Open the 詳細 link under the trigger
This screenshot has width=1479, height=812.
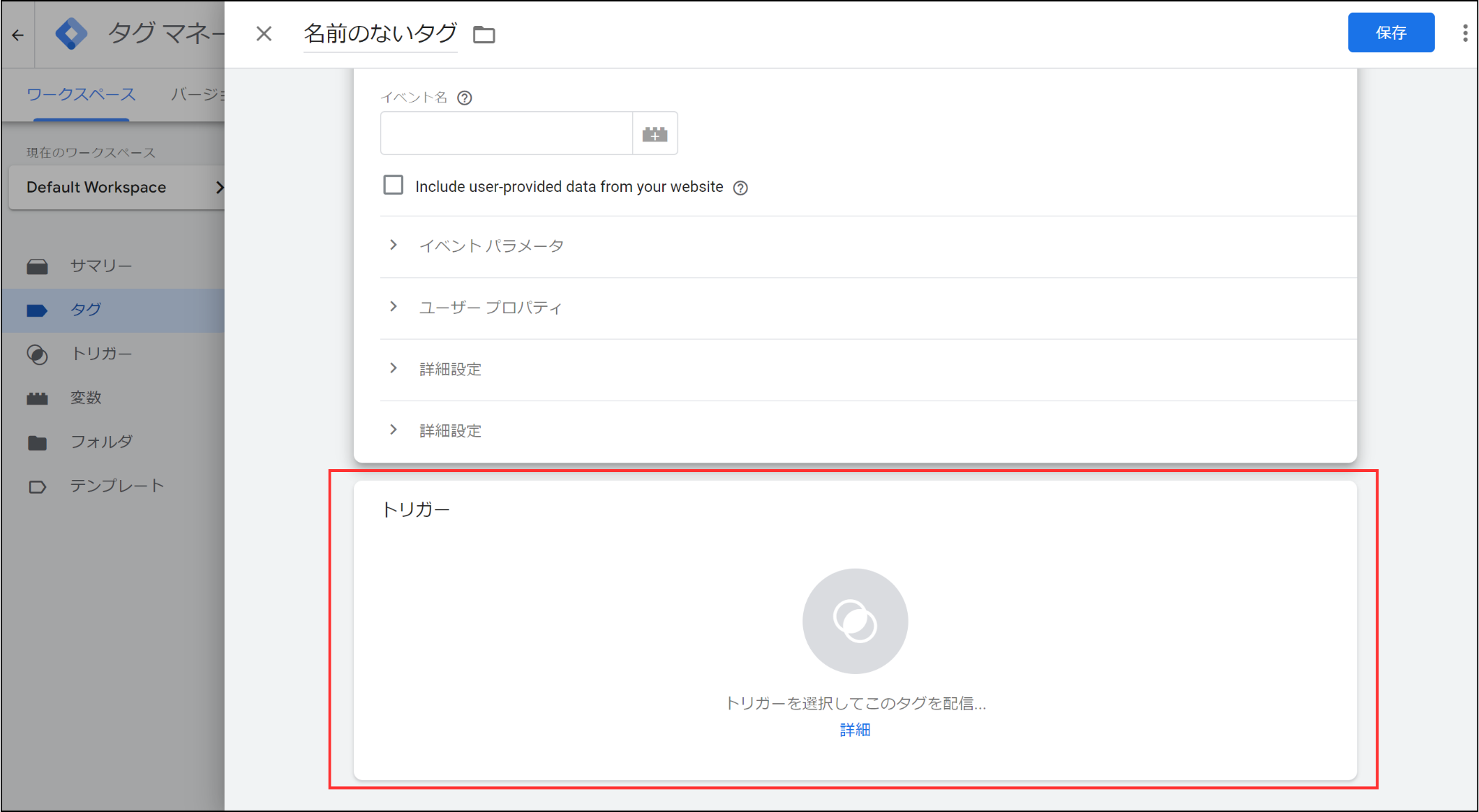point(855,730)
